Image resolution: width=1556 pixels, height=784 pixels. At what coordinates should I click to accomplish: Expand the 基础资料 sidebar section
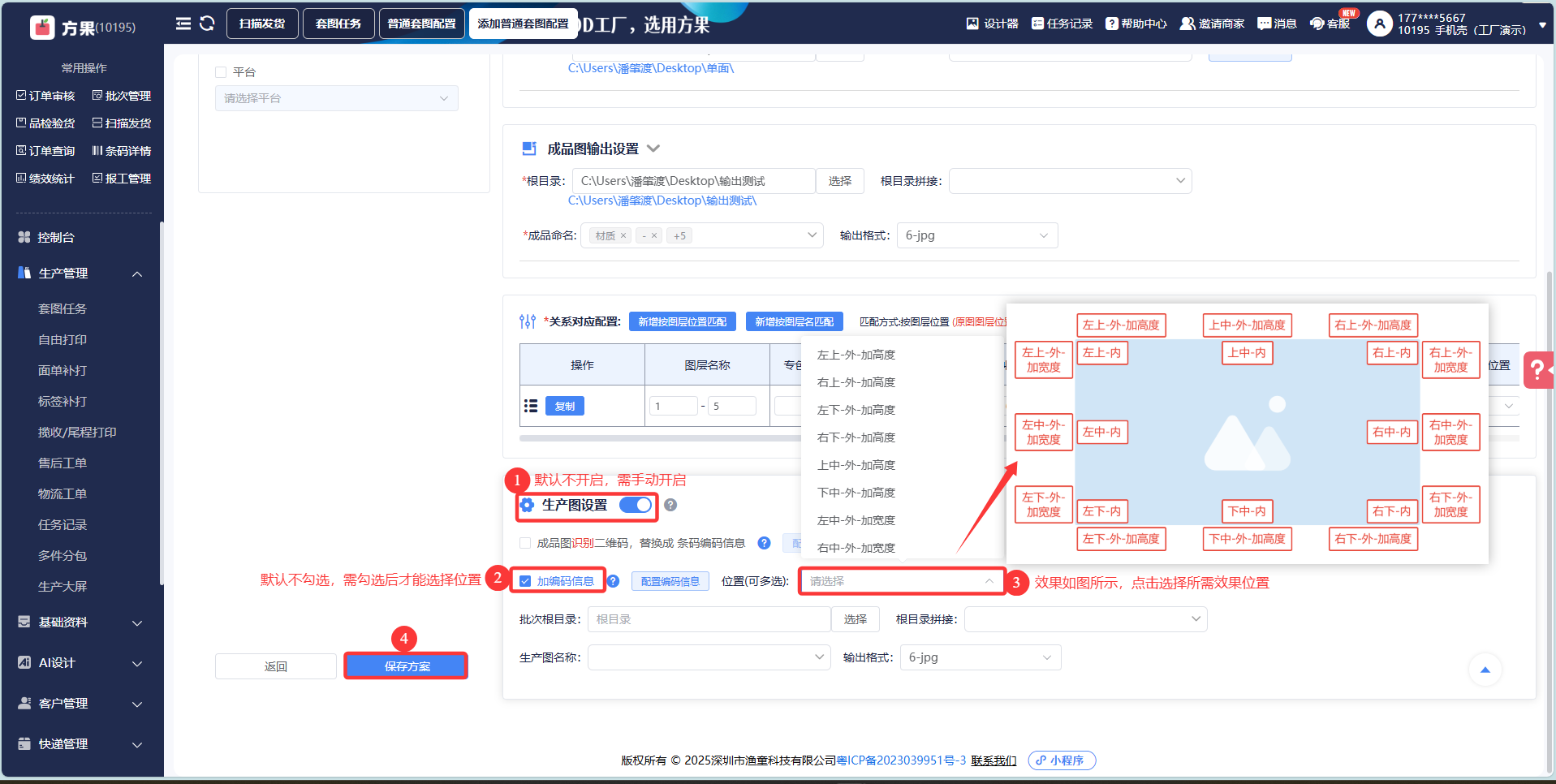tap(137, 622)
